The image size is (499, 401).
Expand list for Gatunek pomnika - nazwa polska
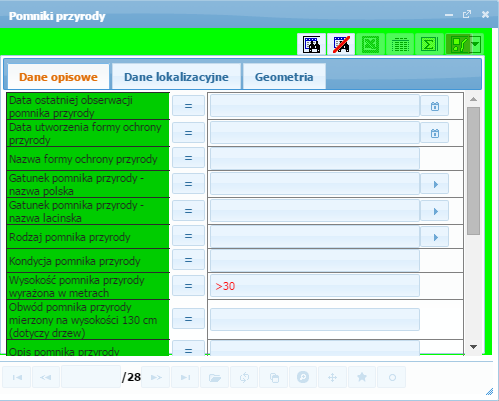tap(434, 184)
